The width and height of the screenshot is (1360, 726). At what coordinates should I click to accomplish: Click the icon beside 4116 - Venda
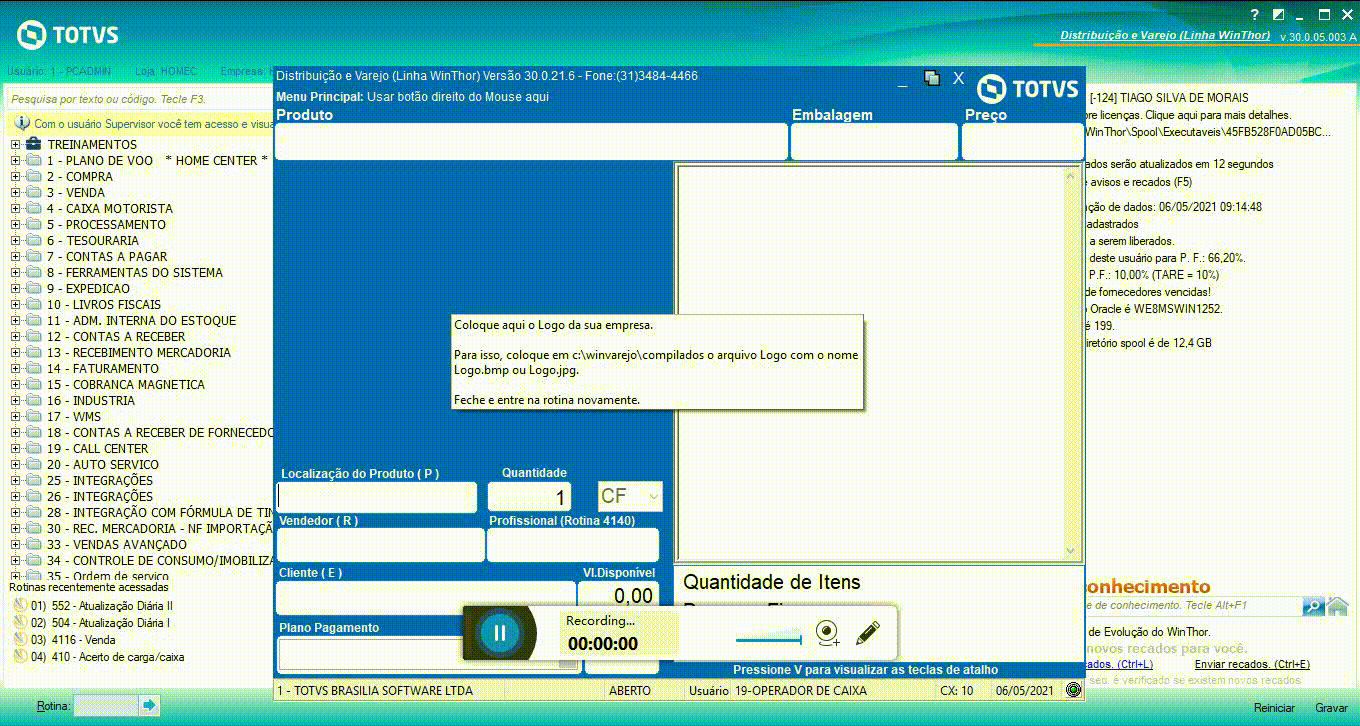point(19,639)
